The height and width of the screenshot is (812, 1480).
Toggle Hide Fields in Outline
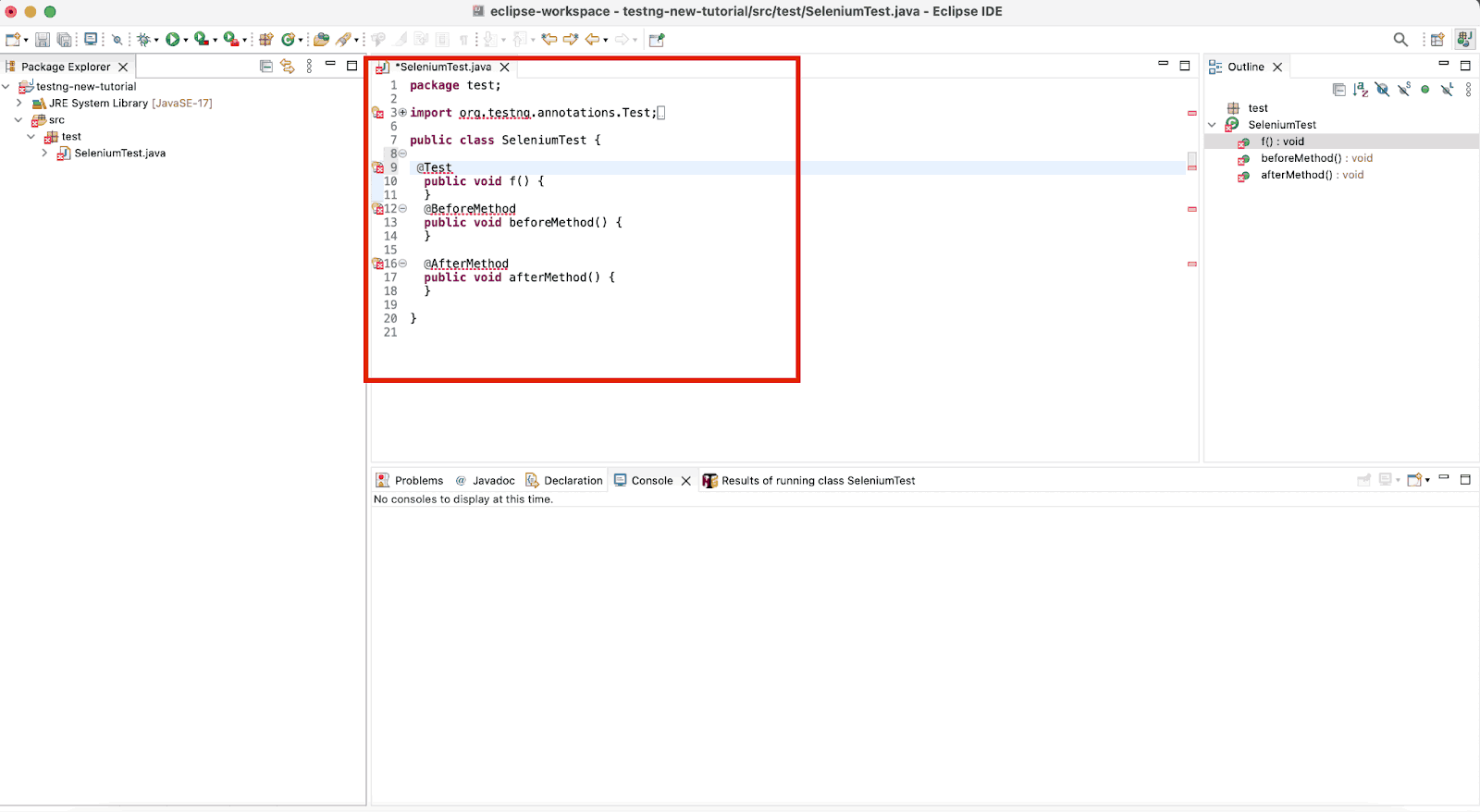pos(1382,90)
